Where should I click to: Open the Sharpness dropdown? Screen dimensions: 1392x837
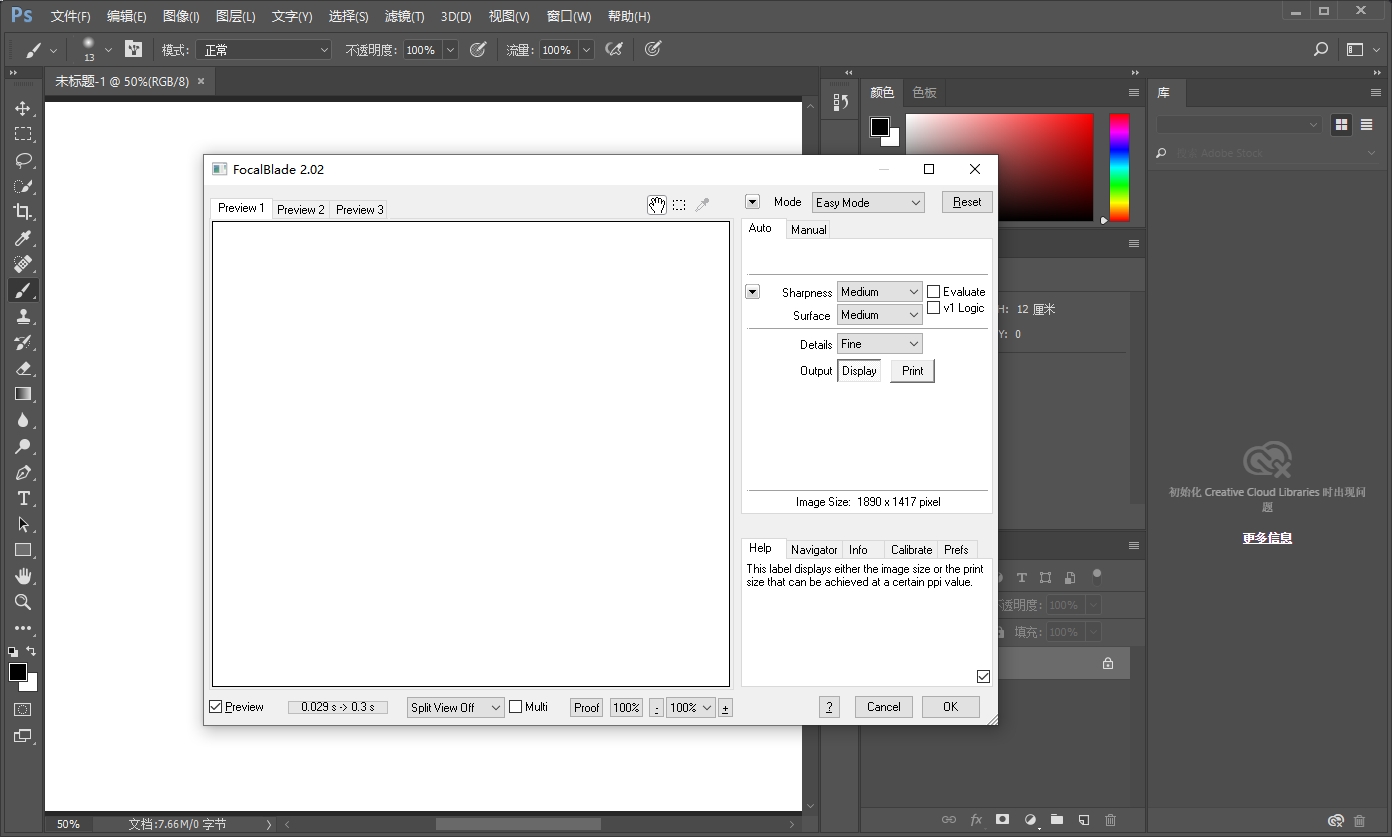879,292
